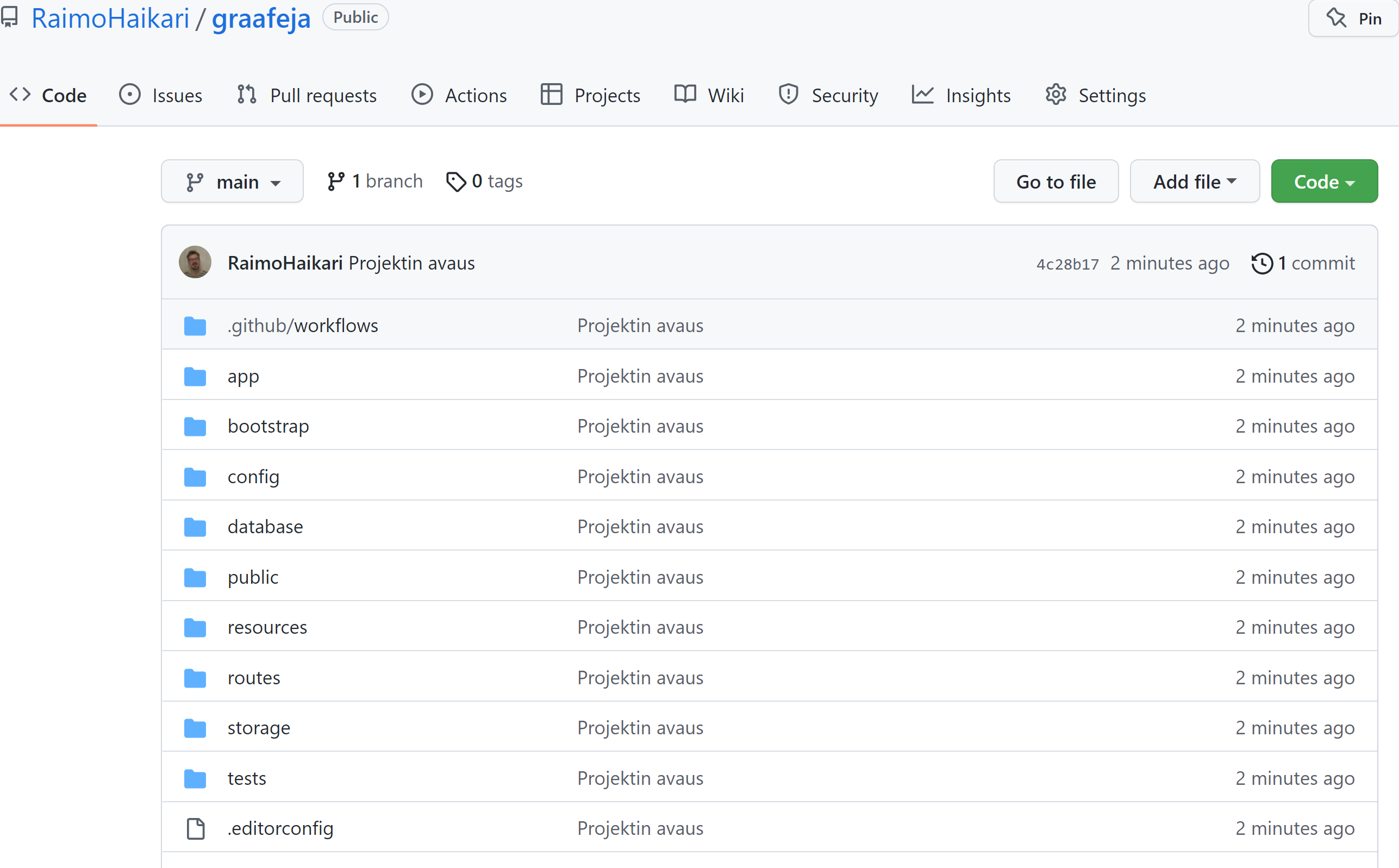Open the bootstrap folder

coord(268,426)
